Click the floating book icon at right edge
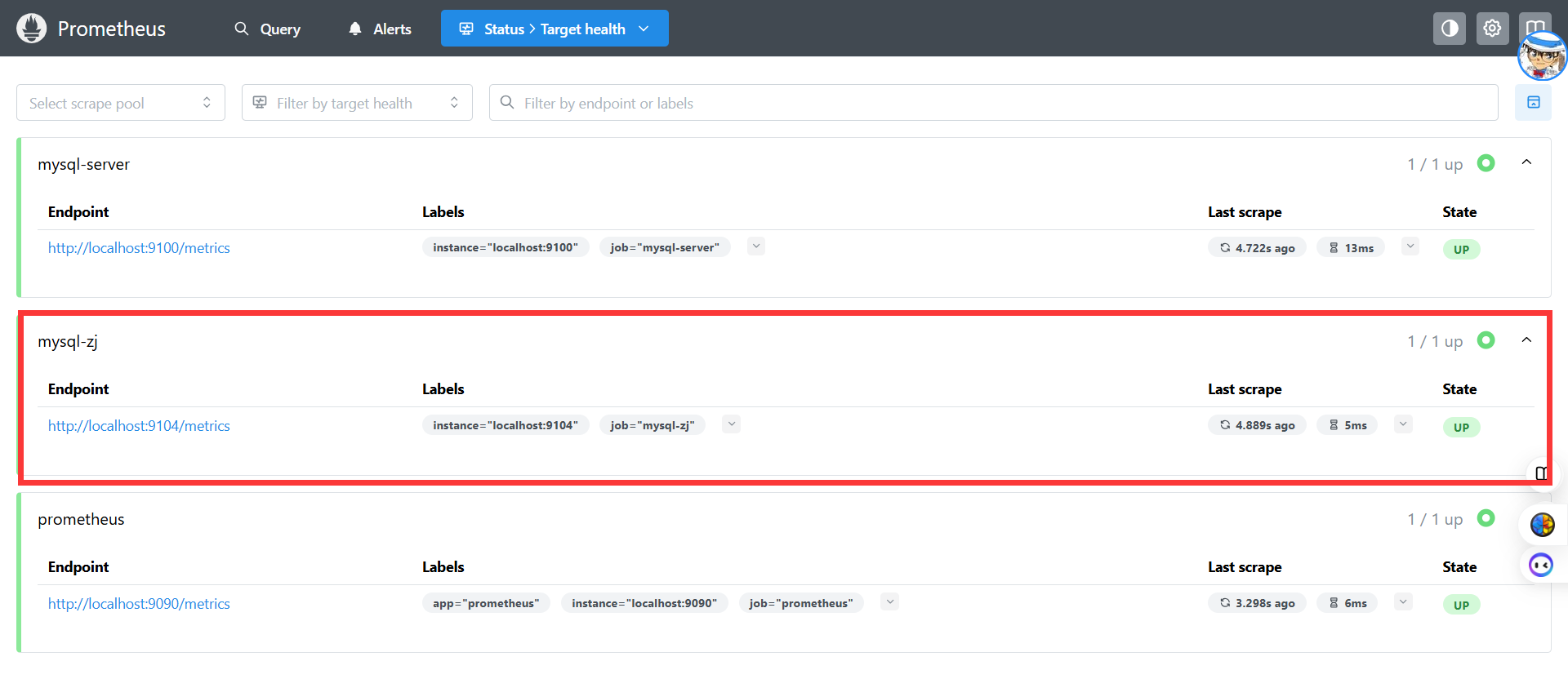Viewport: 1568px width, 679px height. pos(1542,473)
